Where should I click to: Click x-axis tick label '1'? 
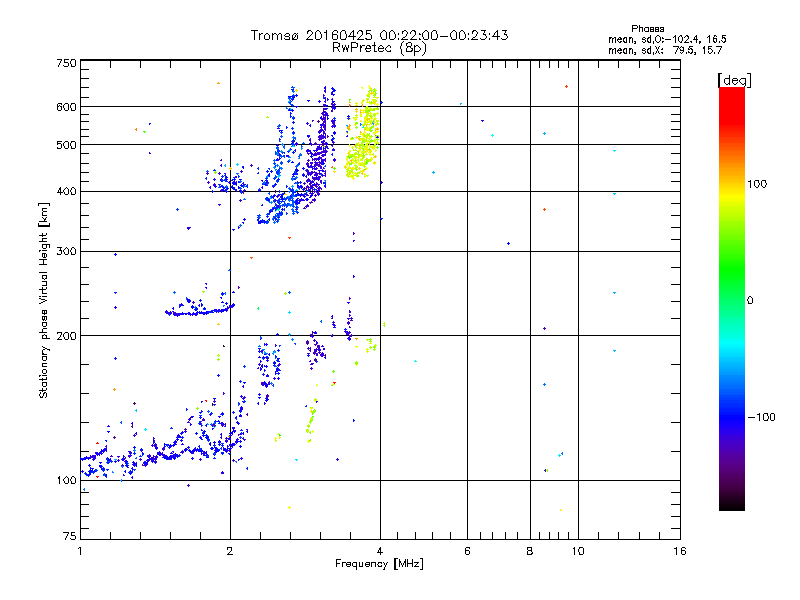click(80, 551)
